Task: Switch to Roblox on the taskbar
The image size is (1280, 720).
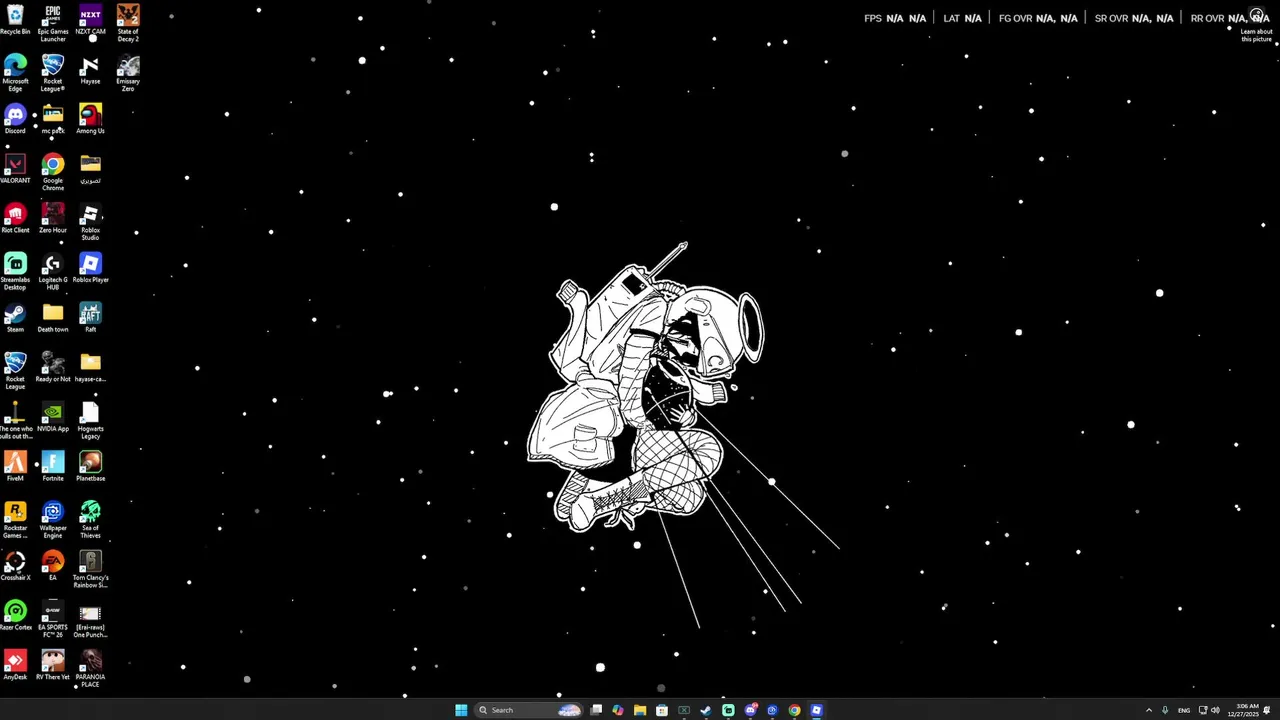Action: (816, 710)
